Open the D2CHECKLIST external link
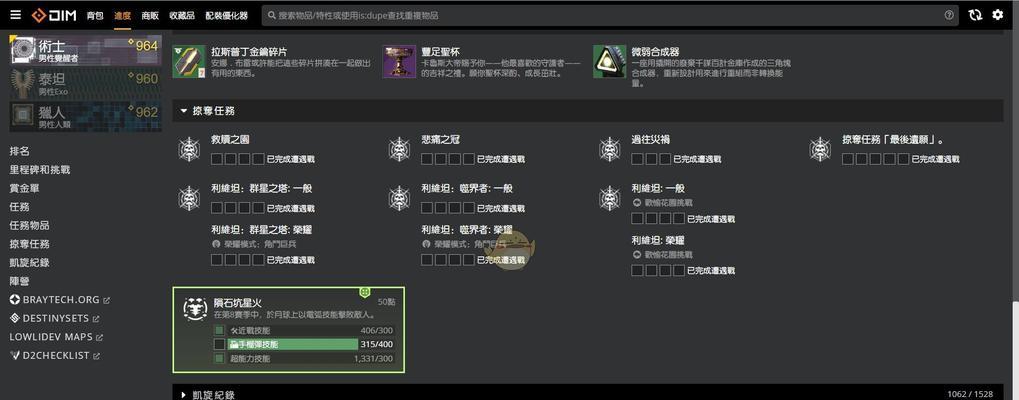Viewport: 1019px width, 400px height. pyautogui.click(x=55, y=356)
